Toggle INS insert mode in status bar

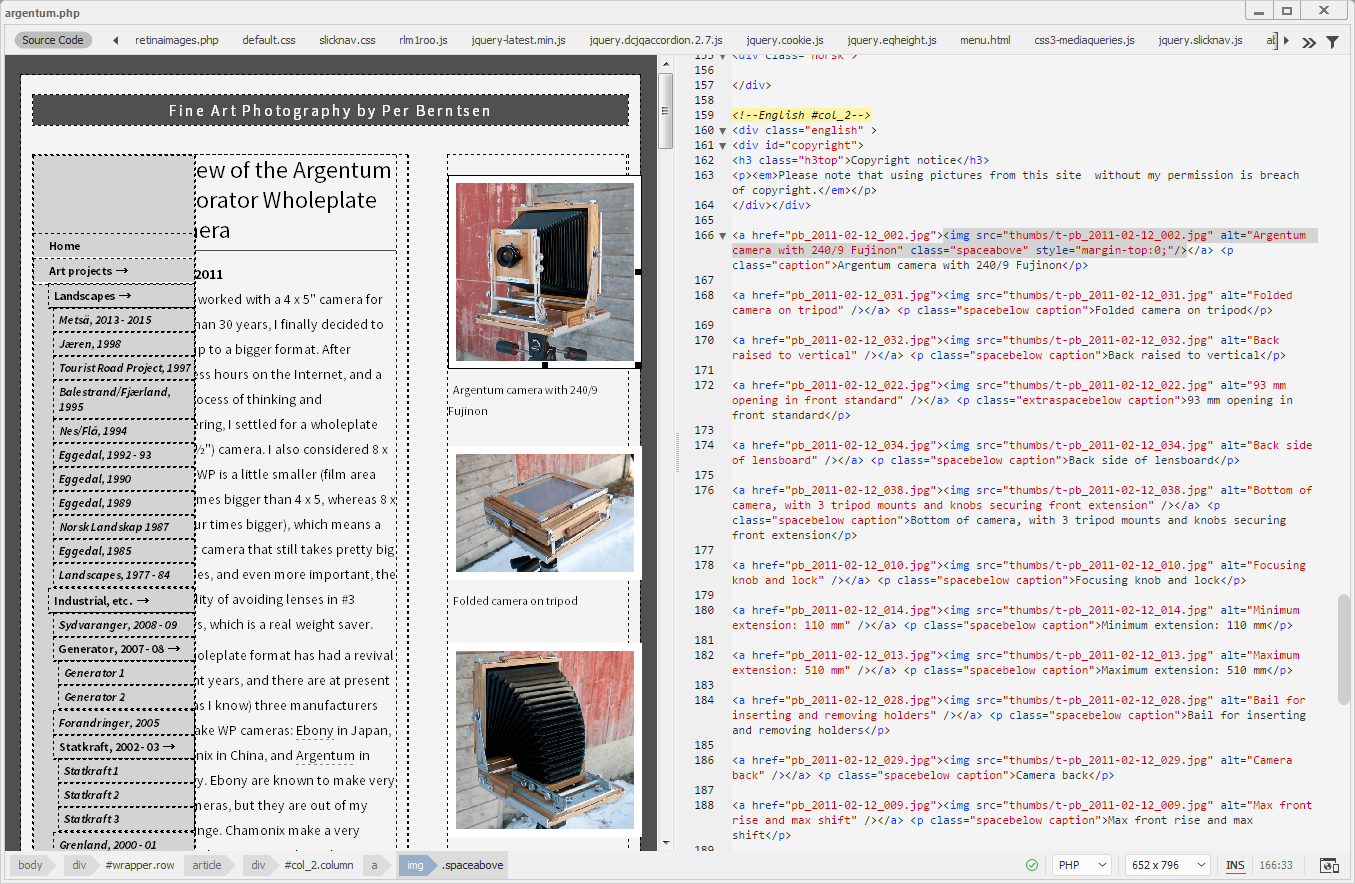coord(1236,865)
